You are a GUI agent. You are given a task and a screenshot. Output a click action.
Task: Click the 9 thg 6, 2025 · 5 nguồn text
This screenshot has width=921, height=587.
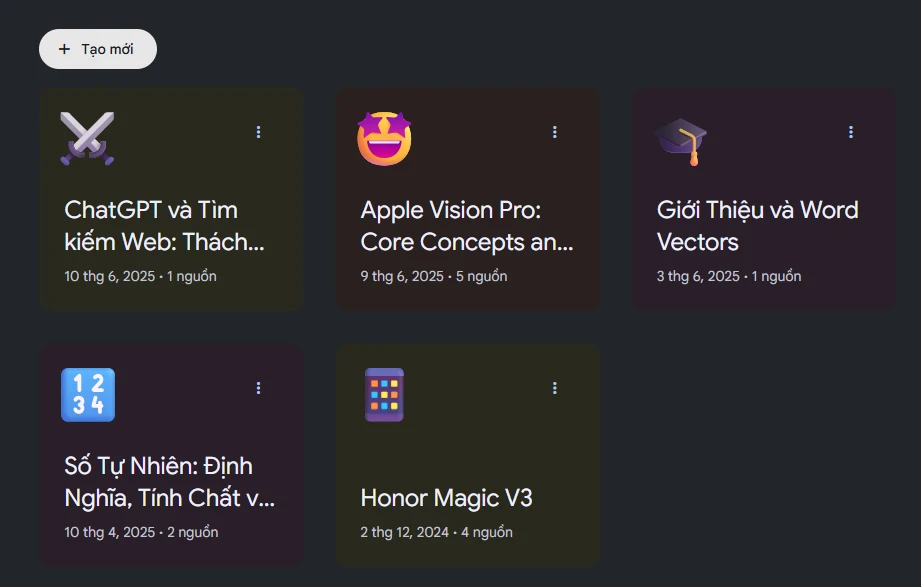coord(434,276)
